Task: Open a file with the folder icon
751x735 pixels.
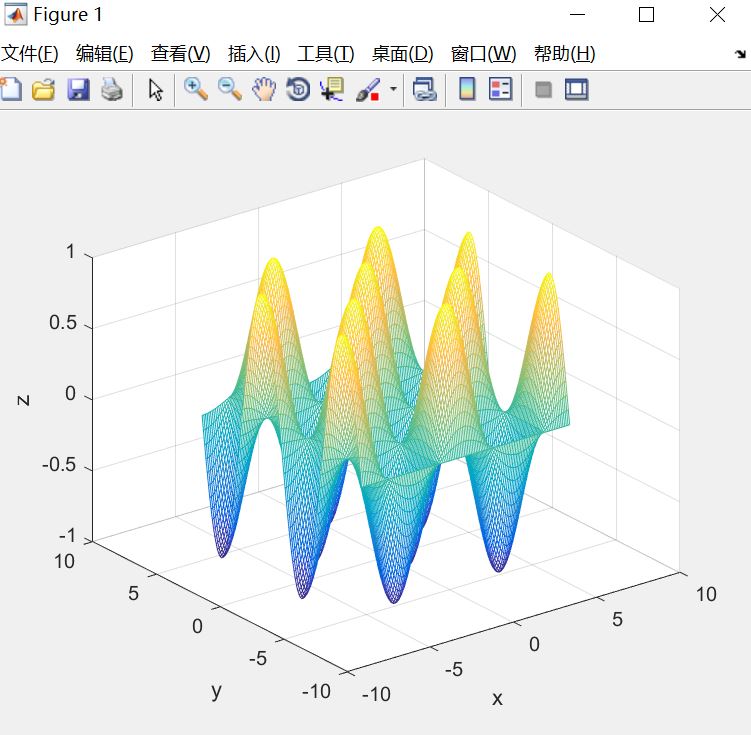Action: pos(43,90)
